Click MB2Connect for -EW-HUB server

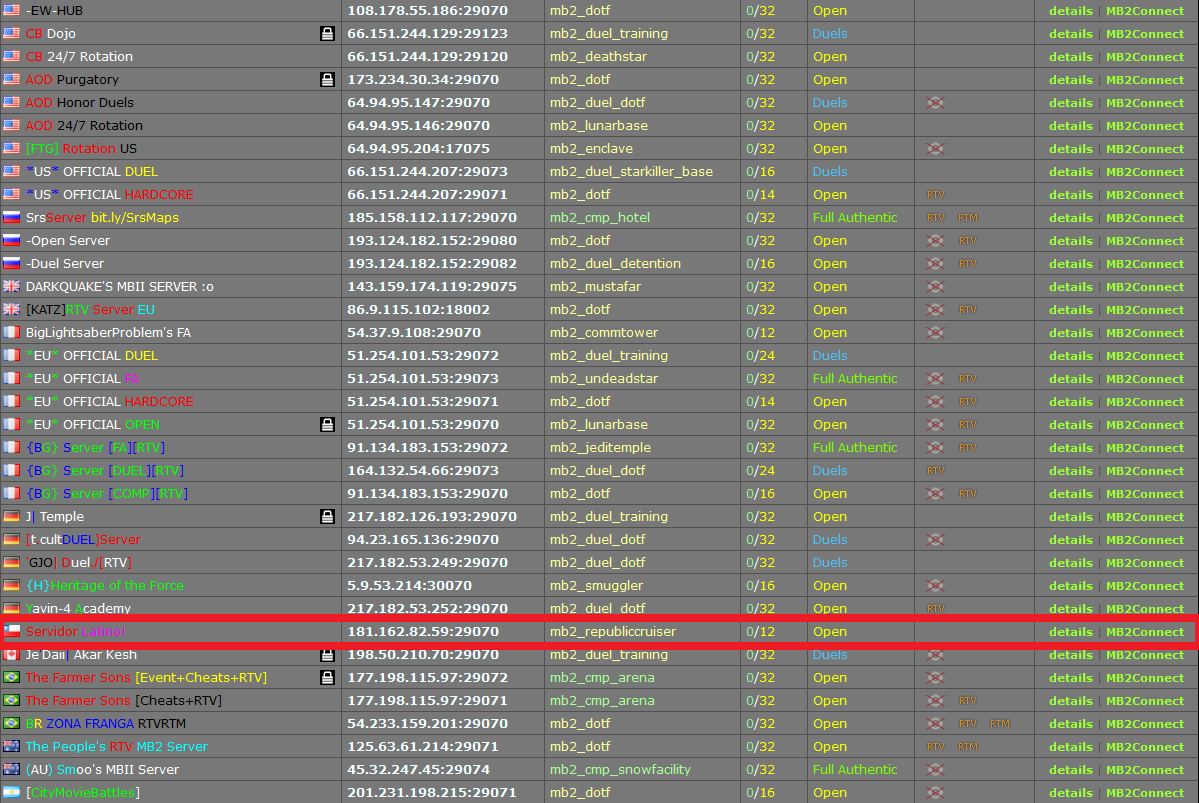coord(1144,11)
